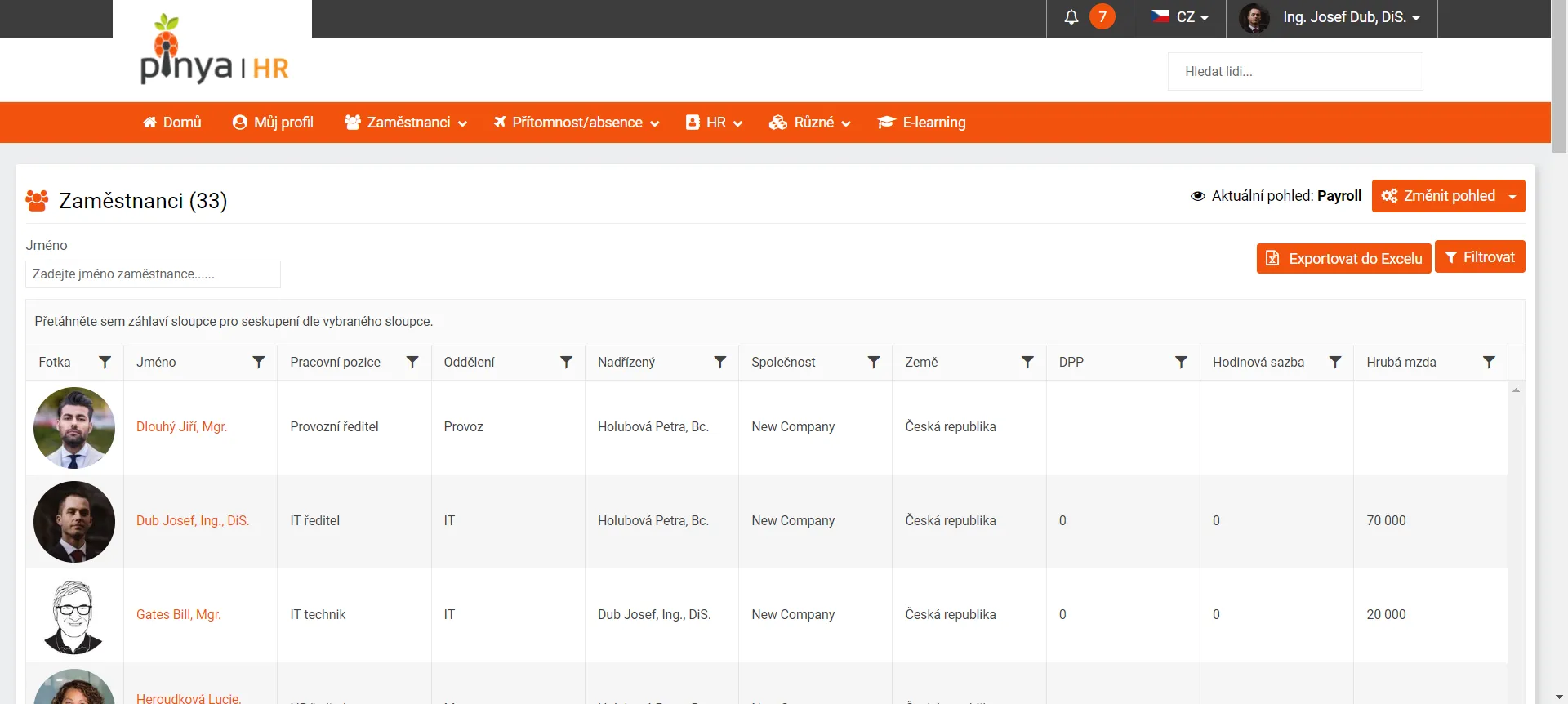Screen dimensions: 1568x704
Task: Open the notifications bell
Action: tap(1071, 17)
